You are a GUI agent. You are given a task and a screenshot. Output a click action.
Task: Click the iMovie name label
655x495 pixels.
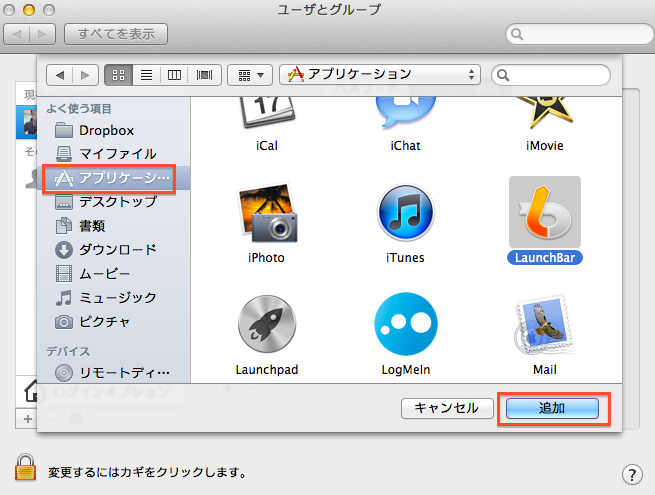(x=545, y=146)
